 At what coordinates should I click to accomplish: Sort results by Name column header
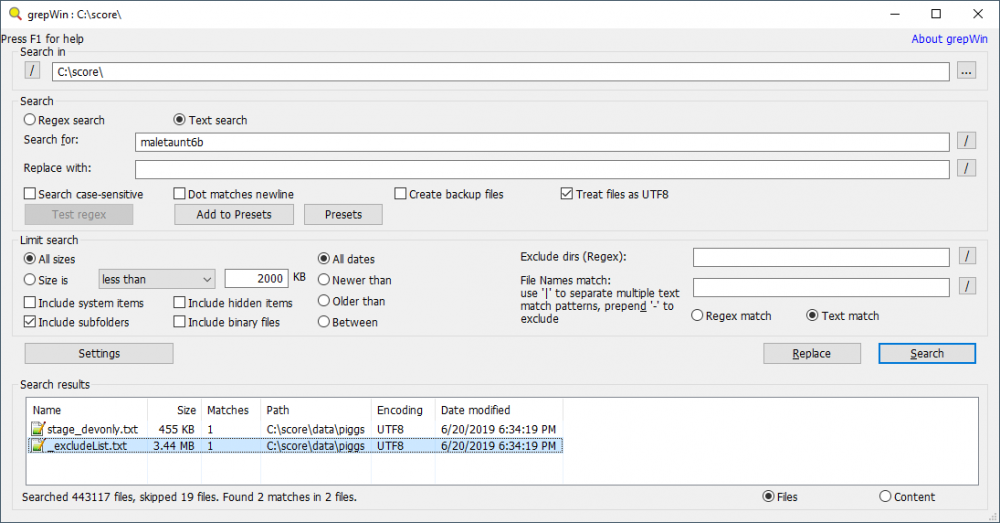point(86,410)
